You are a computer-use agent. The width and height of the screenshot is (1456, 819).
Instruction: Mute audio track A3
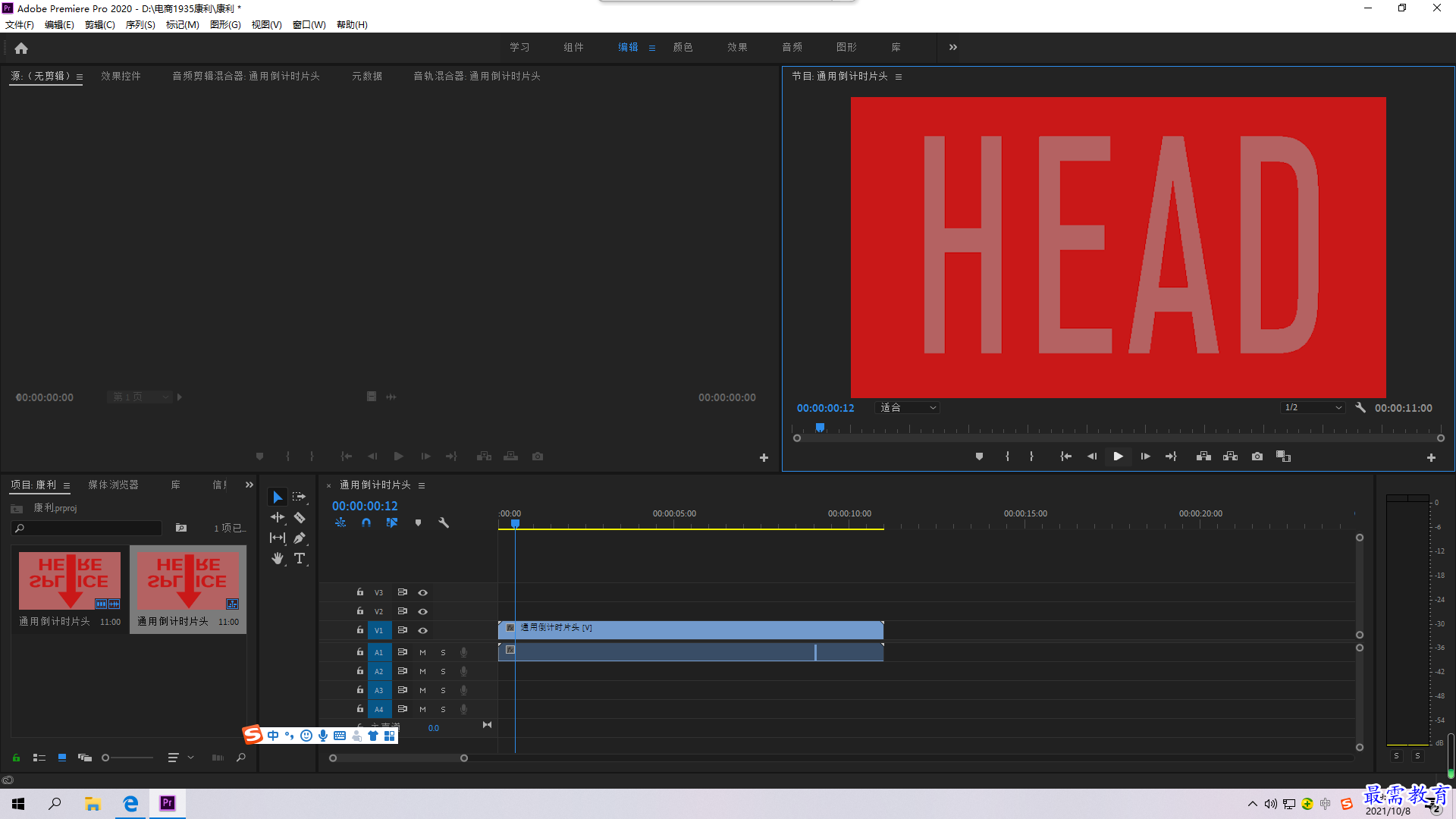(422, 690)
